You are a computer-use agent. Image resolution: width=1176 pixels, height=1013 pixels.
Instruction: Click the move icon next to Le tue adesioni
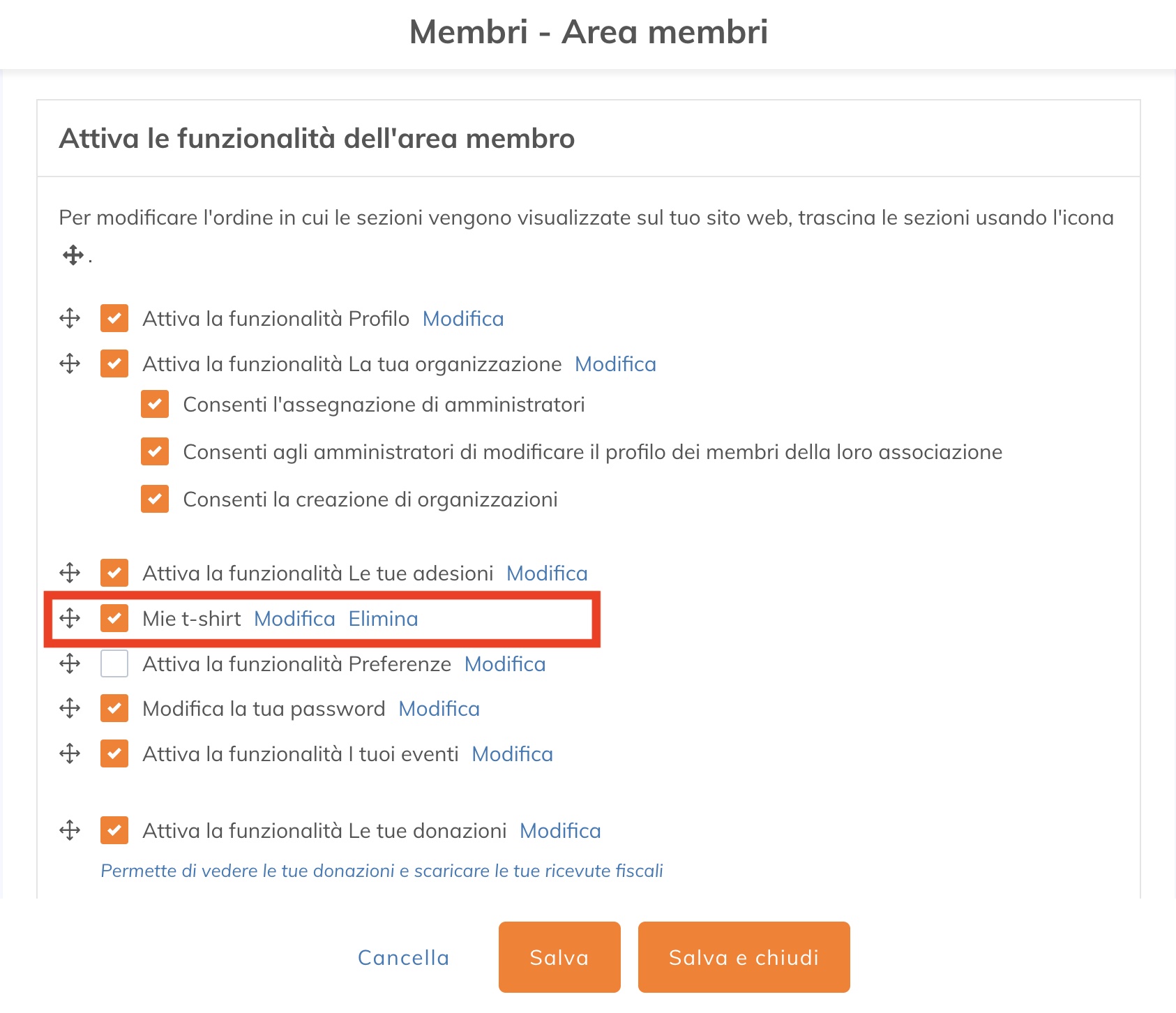[70, 573]
